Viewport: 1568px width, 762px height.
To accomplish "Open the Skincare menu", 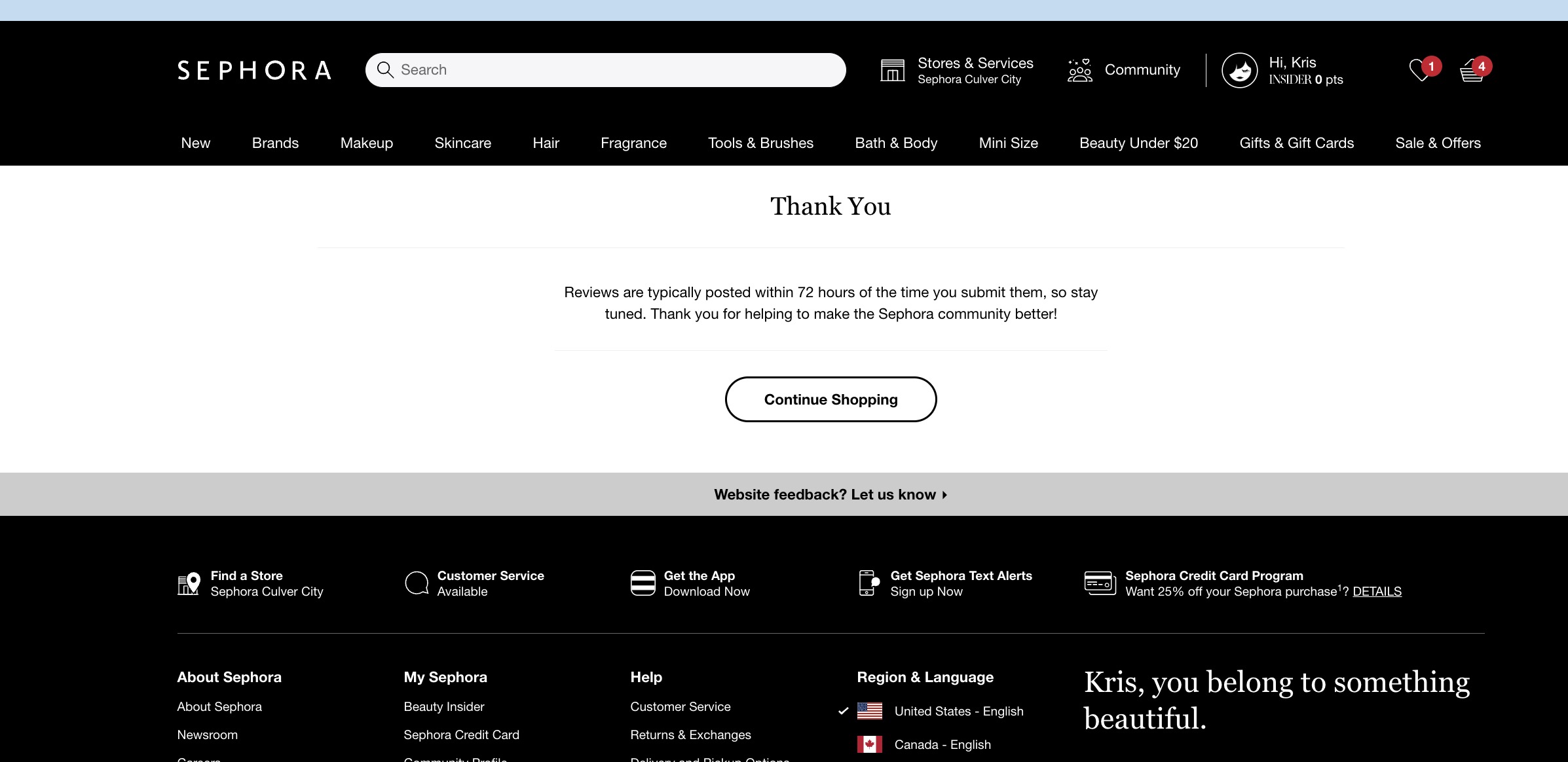I will (462, 143).
